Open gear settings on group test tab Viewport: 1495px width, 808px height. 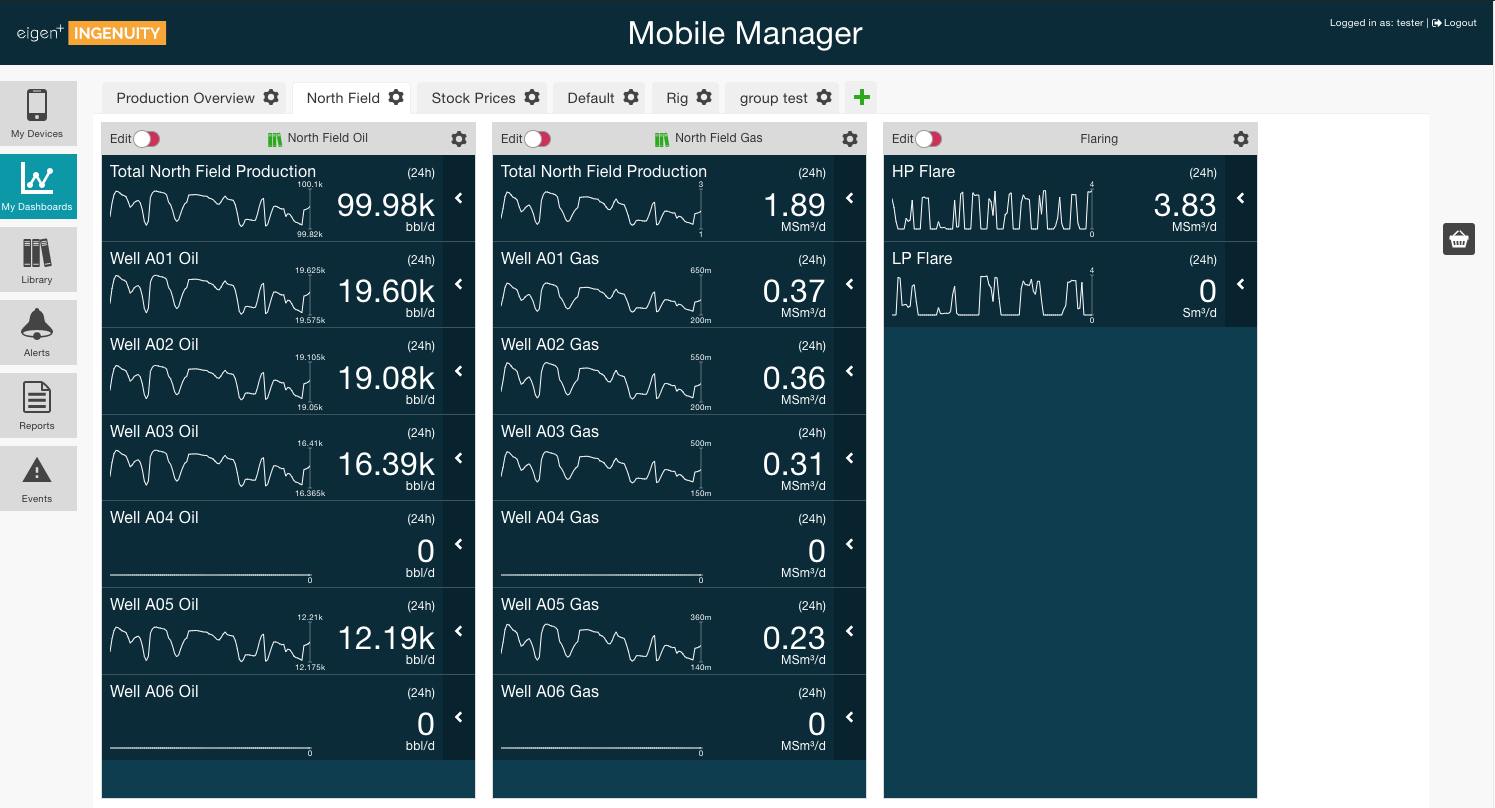click(x=824, y=98)
